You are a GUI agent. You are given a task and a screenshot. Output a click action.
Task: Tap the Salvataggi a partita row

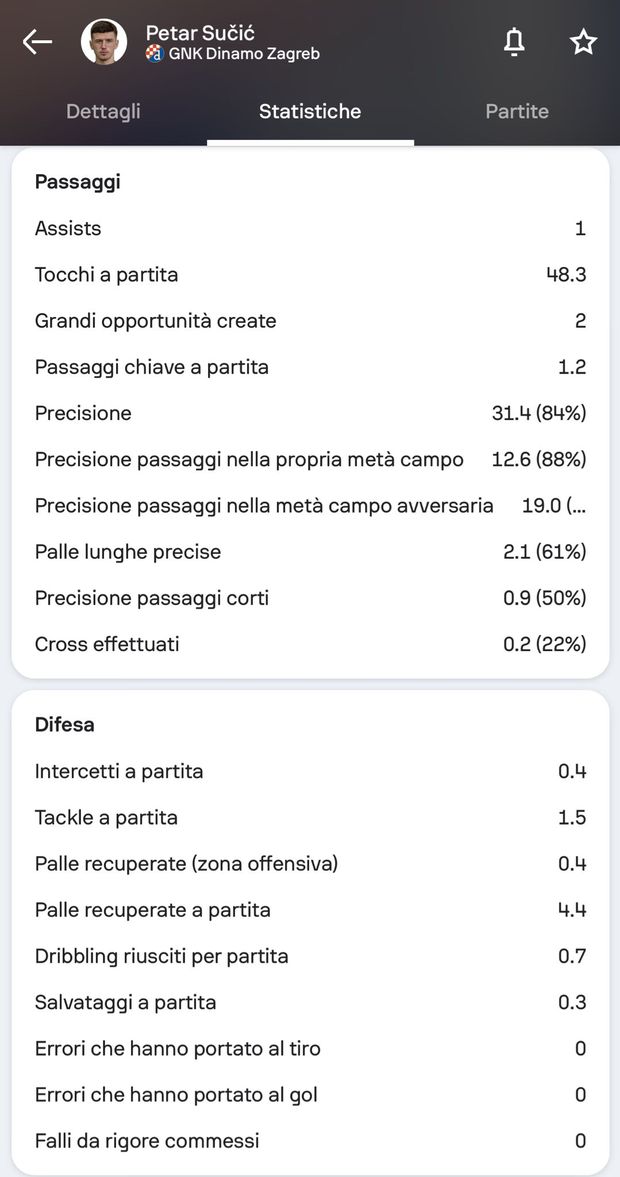(x=310, y=1002)
